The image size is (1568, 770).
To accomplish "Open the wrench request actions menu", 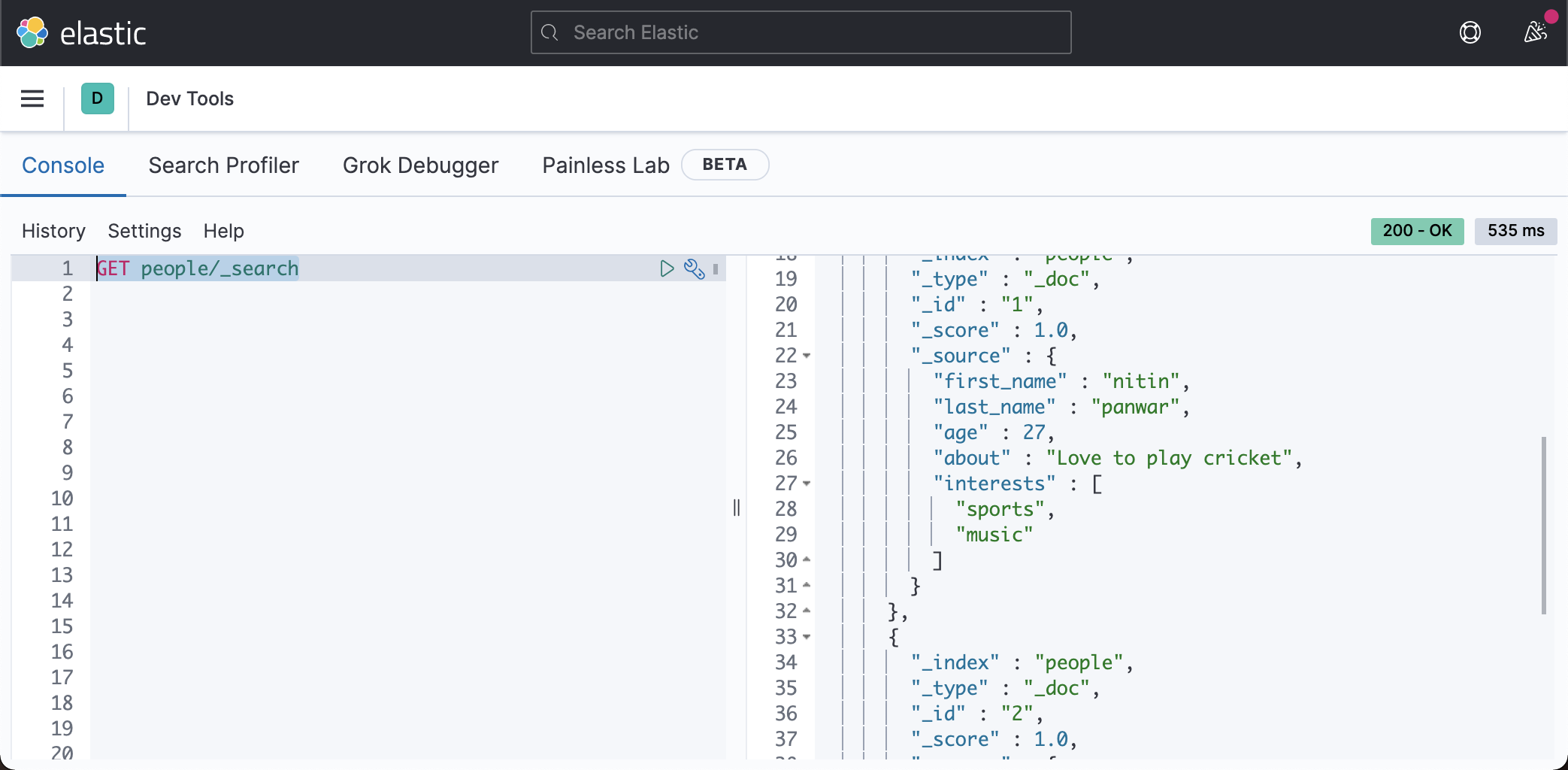I will [x=694, y=268].
